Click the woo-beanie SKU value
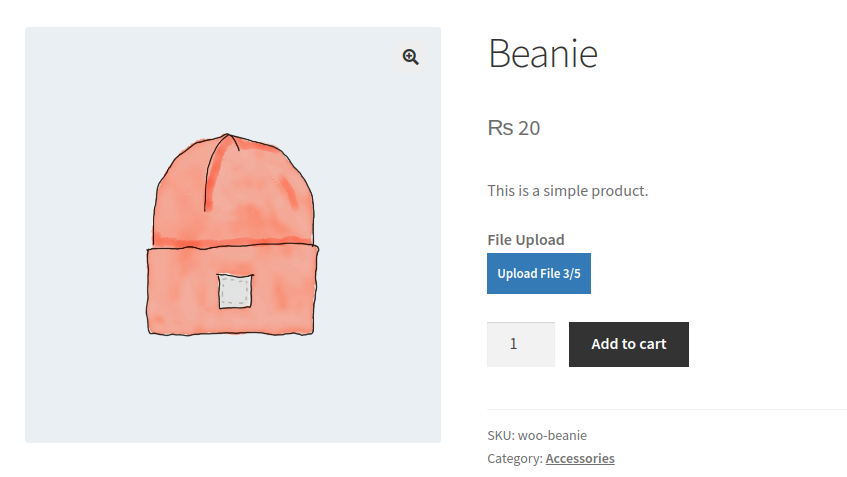 click(552, 435)
